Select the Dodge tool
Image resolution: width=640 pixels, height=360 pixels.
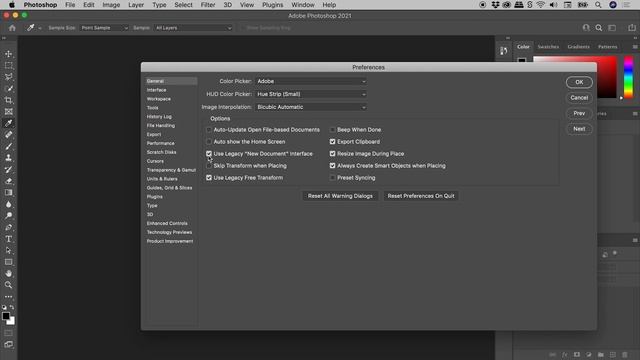coord(9,216)
